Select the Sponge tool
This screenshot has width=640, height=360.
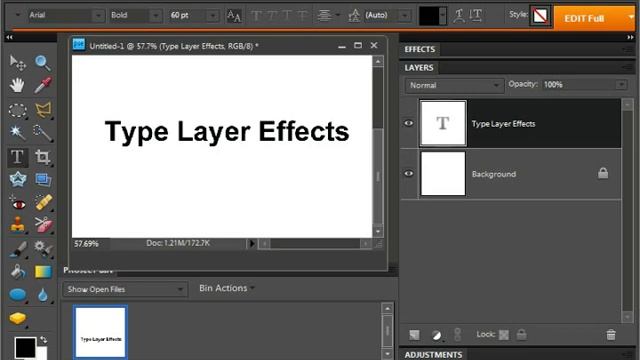[x=18, y=318]
